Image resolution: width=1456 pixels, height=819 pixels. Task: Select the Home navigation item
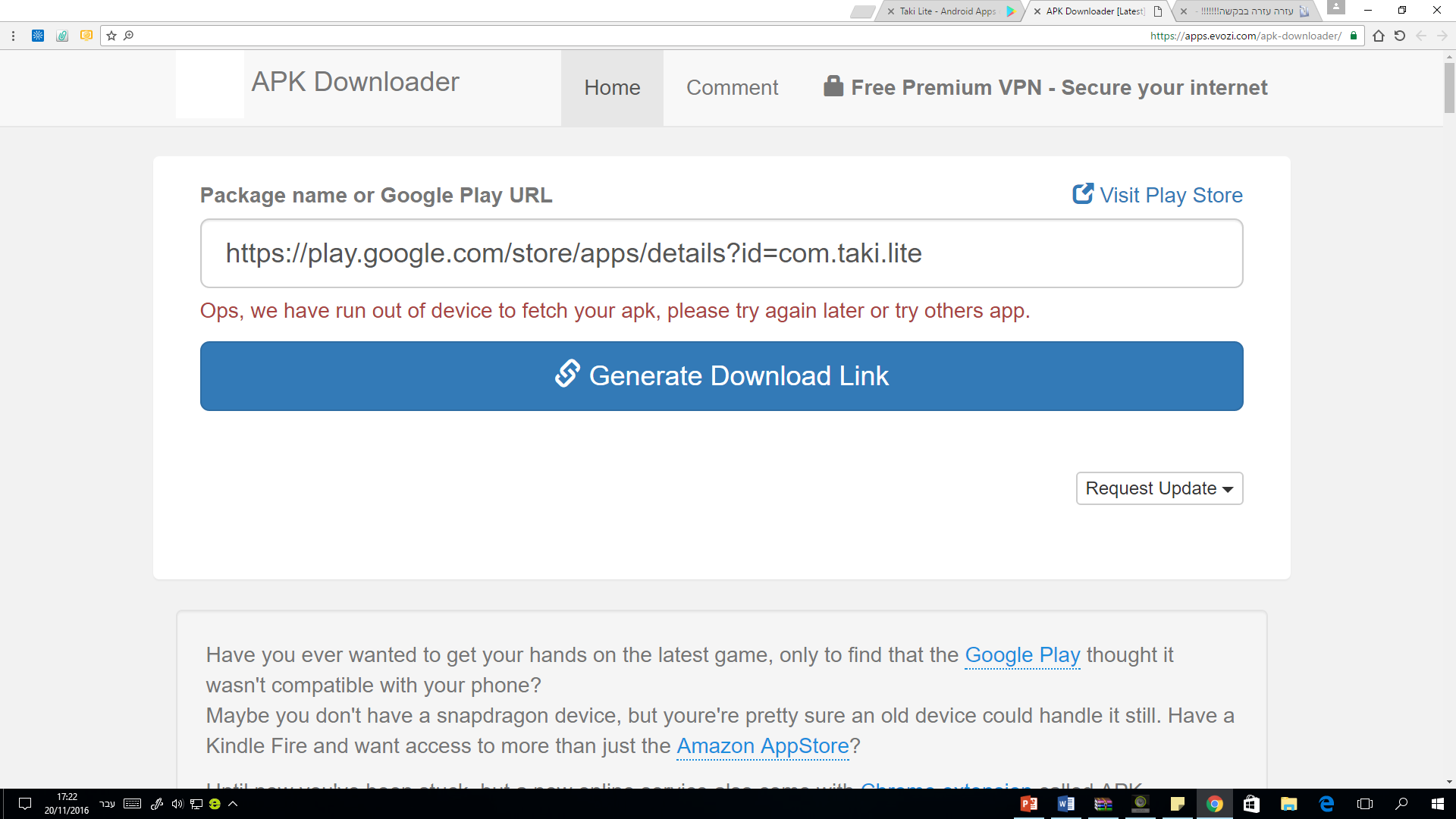(612, 88)
